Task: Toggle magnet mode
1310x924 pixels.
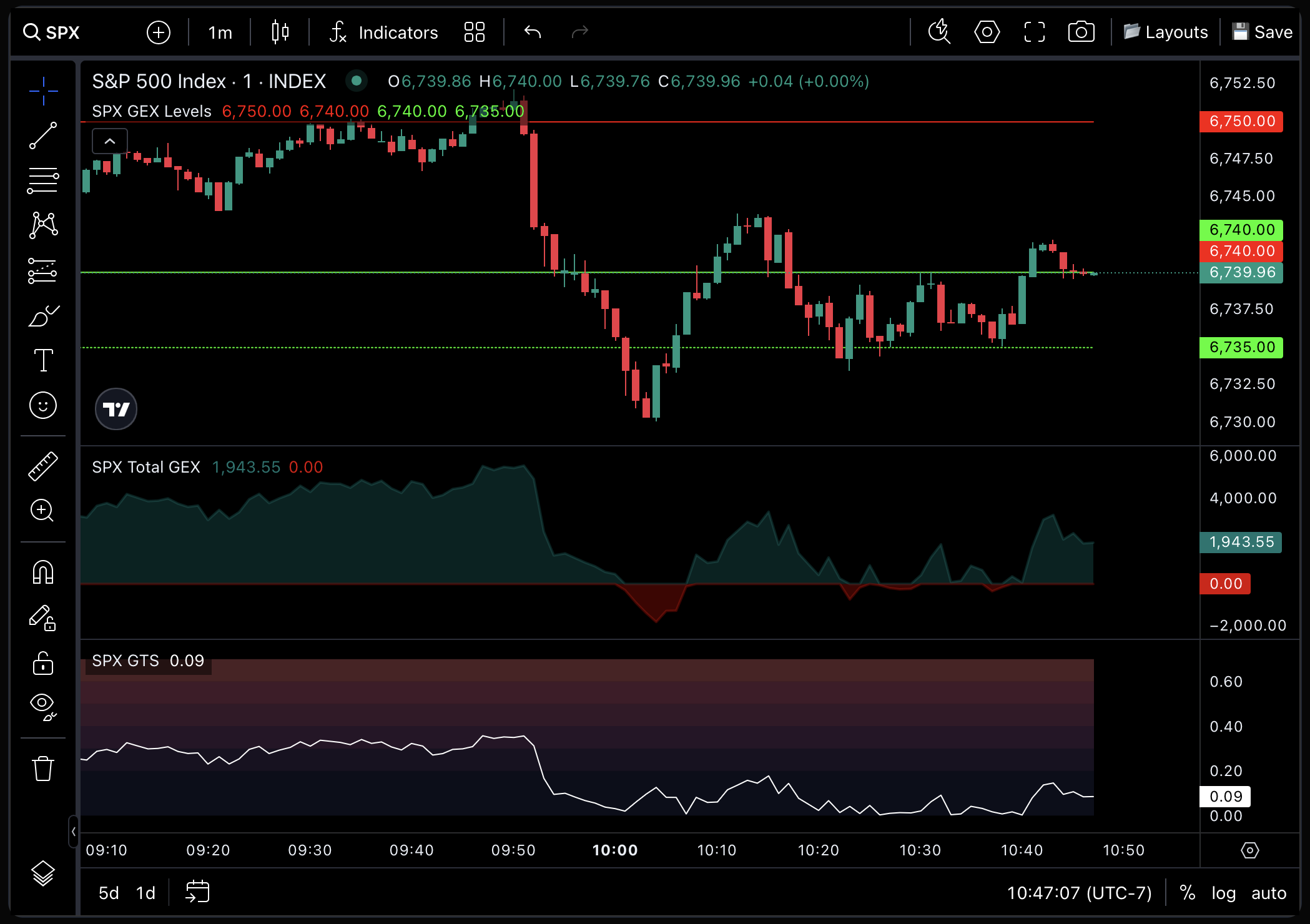Action: point(43,573)
